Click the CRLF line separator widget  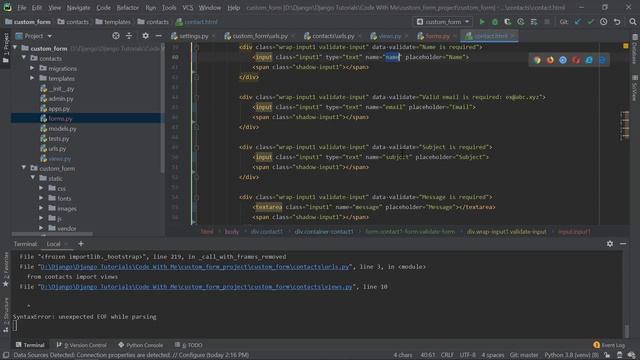(447, 355)
